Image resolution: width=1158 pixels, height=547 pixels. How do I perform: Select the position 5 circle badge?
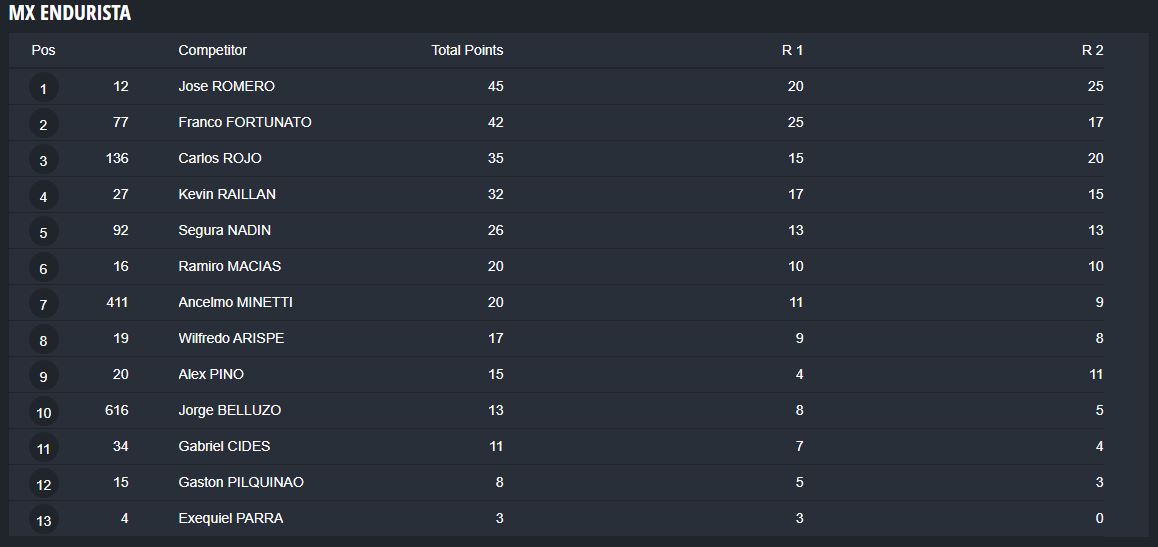(44, 232)
